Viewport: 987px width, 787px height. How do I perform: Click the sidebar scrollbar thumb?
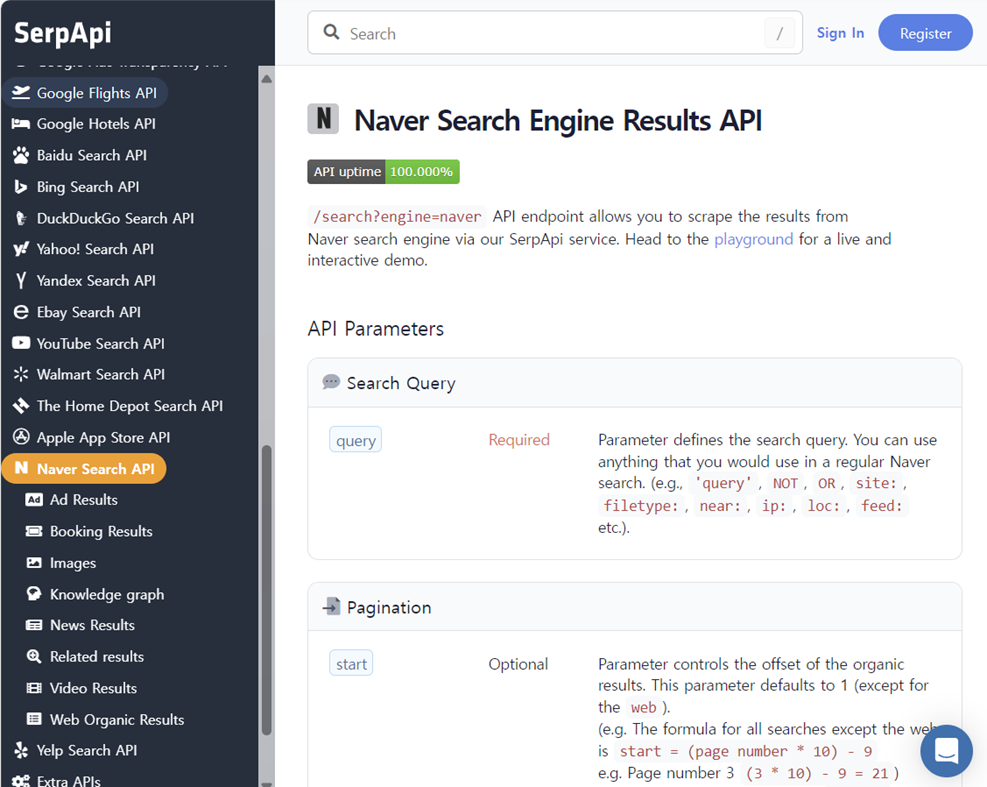pos(266,591)
